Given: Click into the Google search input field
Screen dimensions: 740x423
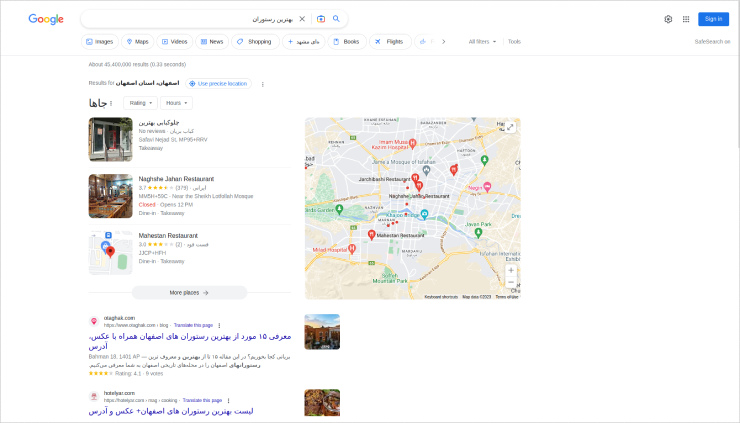Looking at the screenshot, I should pyautogui.click(x=189, y=19).
